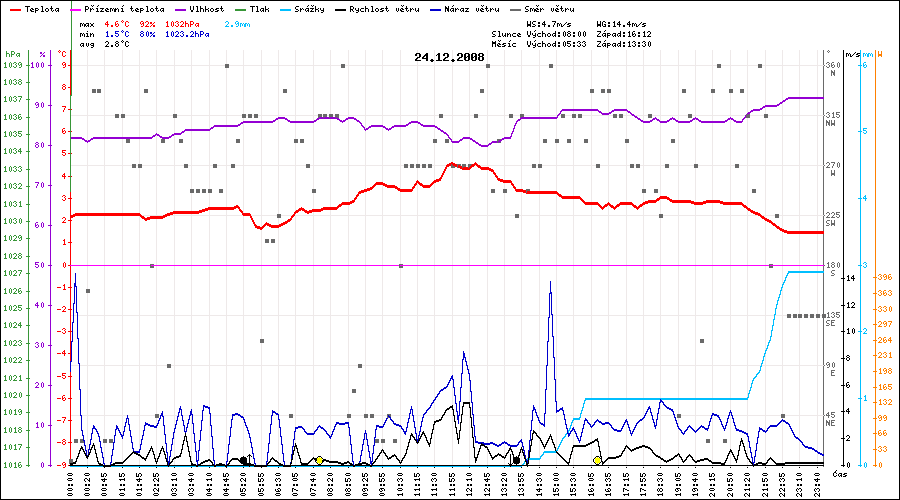Viewport: 900px width, 500px height.
Task: Click the max temperature value 4.6°C
Action: coord(119,22)
